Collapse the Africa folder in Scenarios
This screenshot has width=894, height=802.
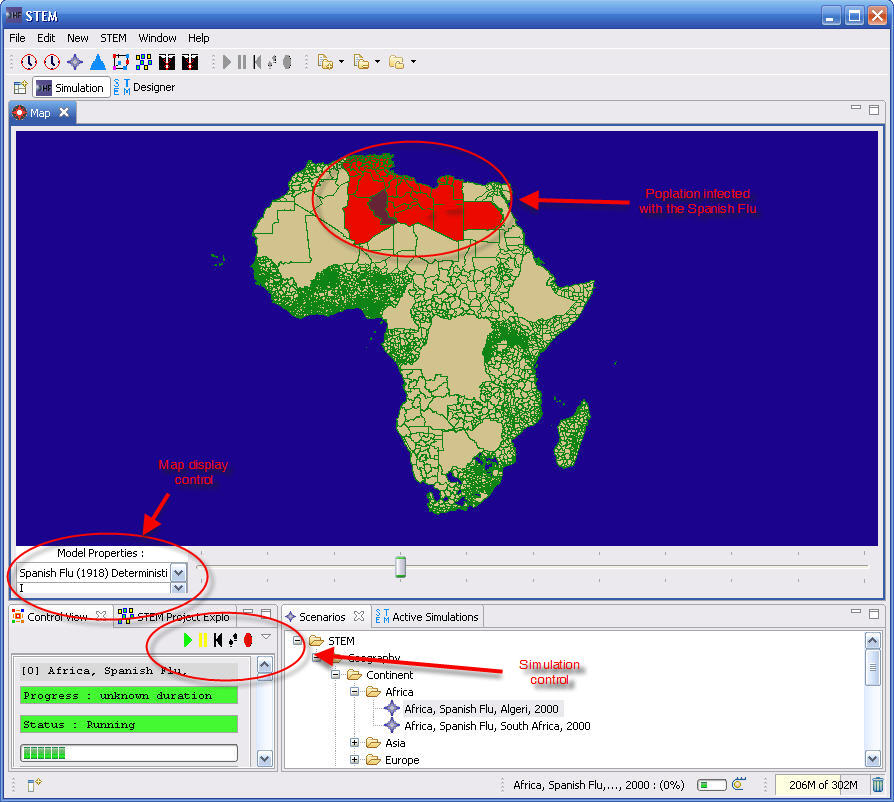355,692
